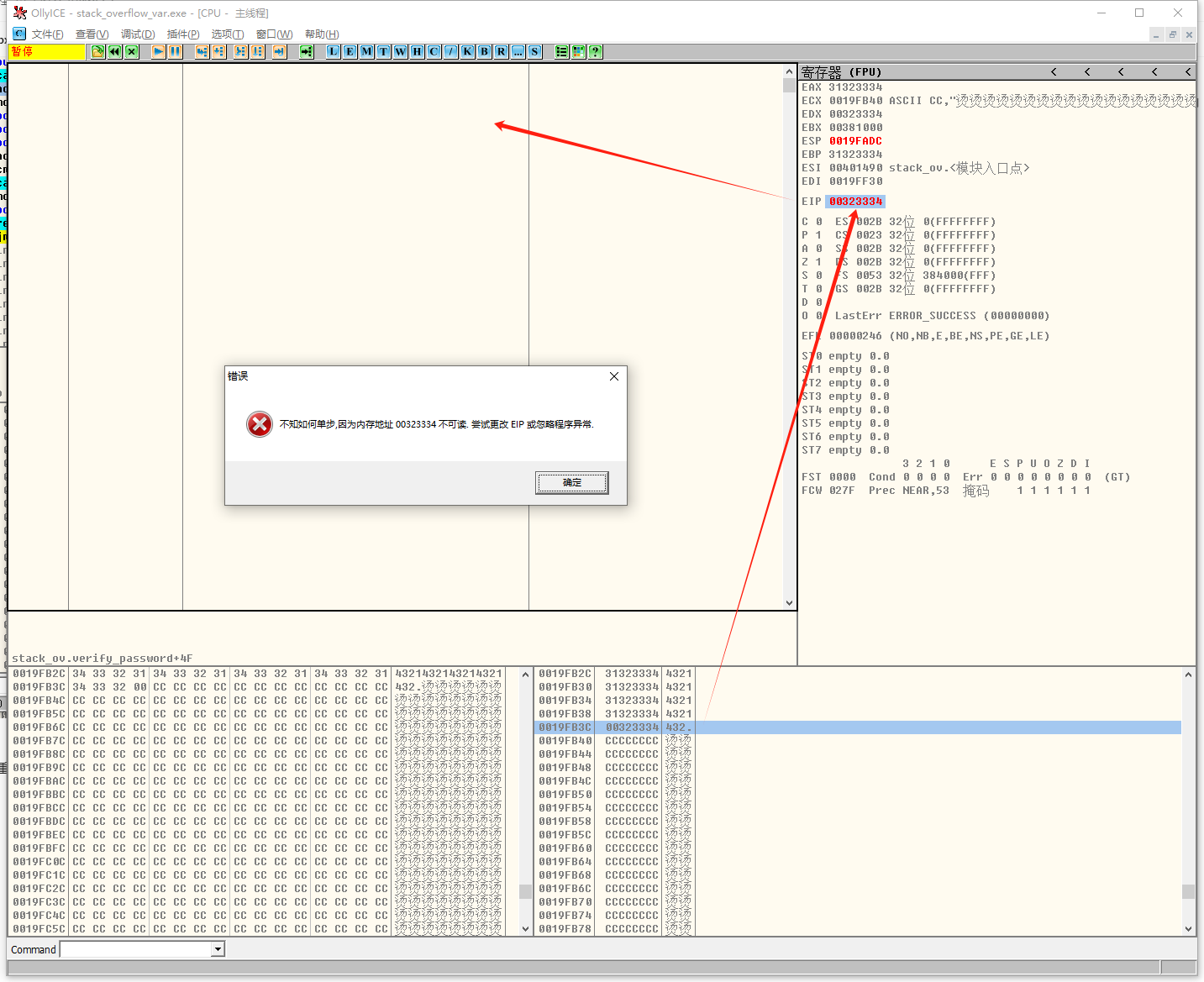This screenshot has width=1204, height=982.
Task: Click the 寄存器 (FPU) registers header
Action: click(841, 72)
